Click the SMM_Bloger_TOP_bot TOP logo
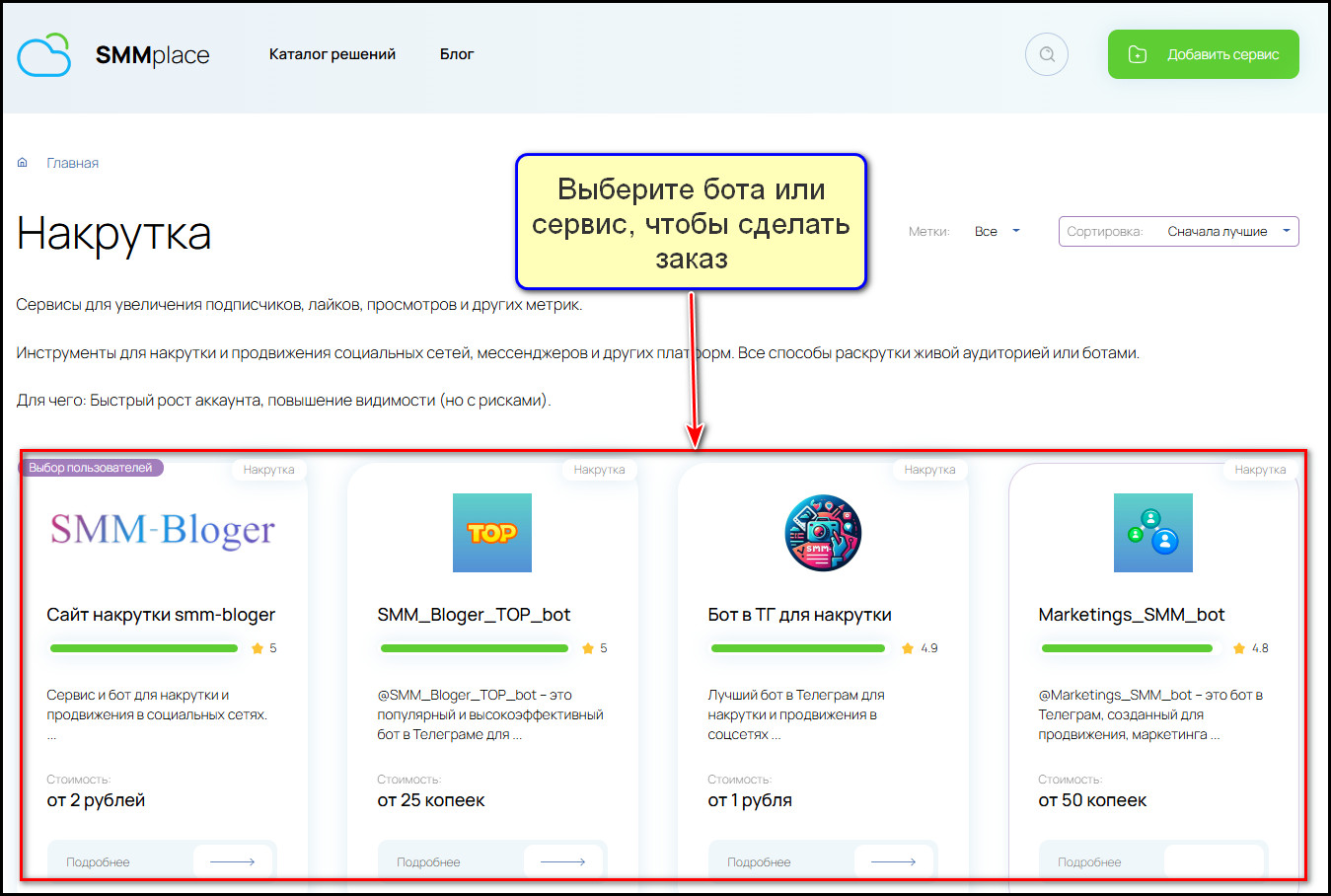Screen dimensions: 1331x896 491,533
